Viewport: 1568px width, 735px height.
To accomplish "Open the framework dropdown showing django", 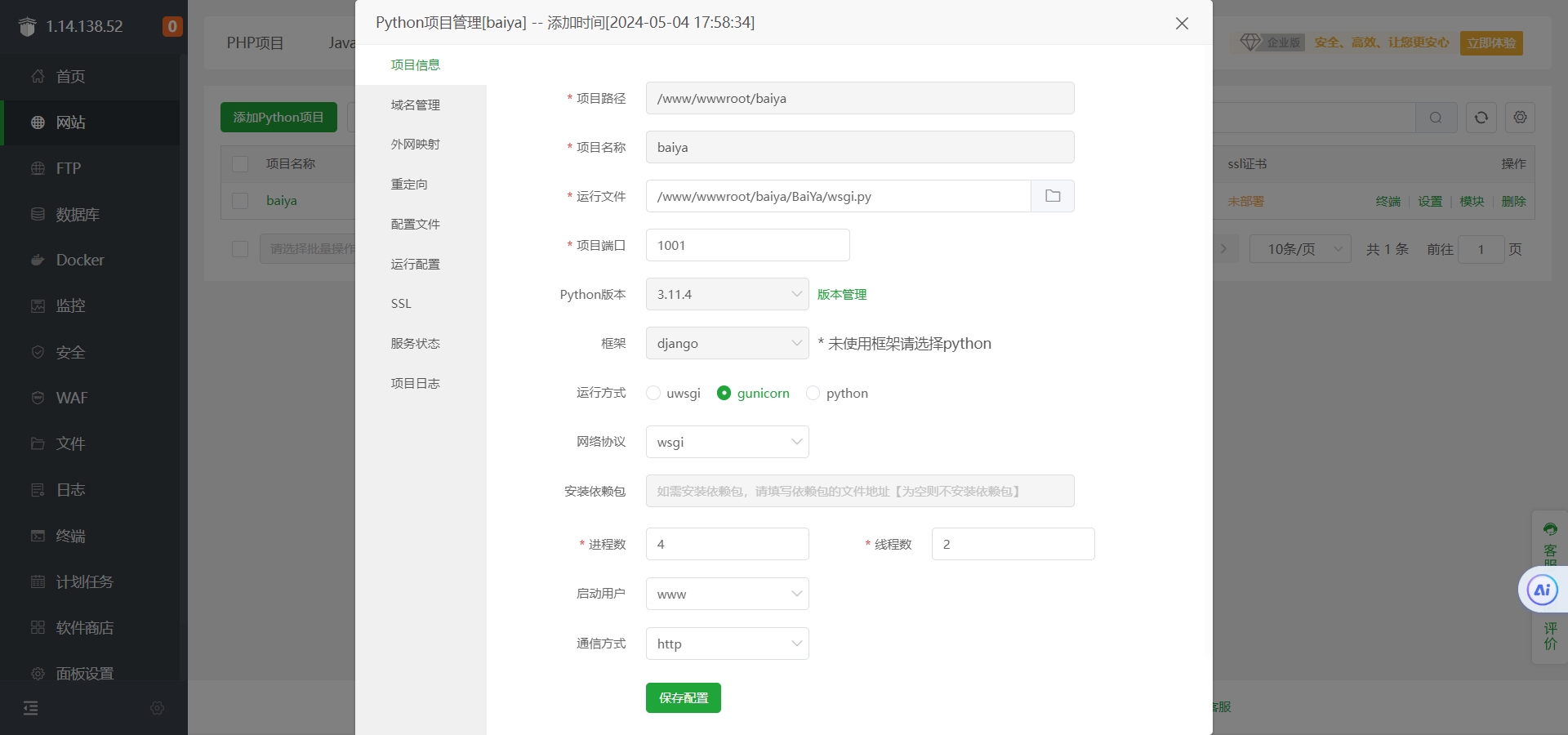I will [x=727, y=343].
